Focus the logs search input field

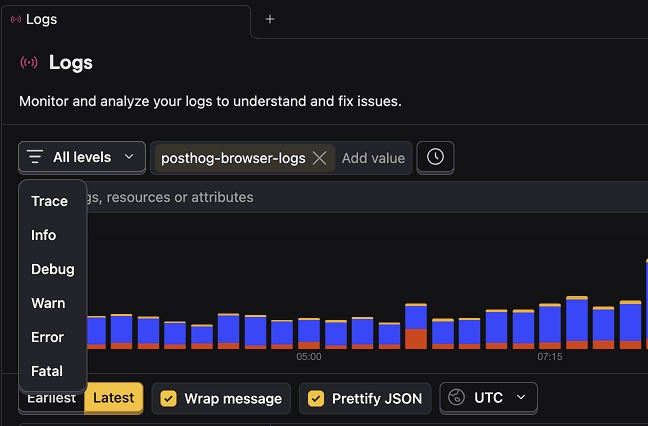(x=333, y=197)
